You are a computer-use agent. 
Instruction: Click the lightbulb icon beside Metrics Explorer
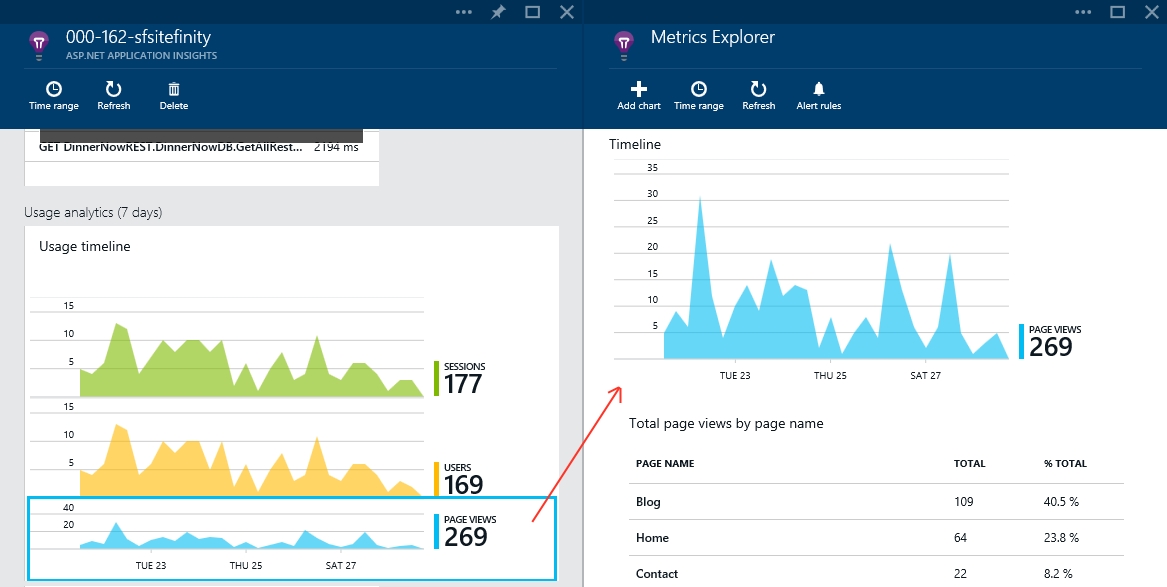[624, 44]
